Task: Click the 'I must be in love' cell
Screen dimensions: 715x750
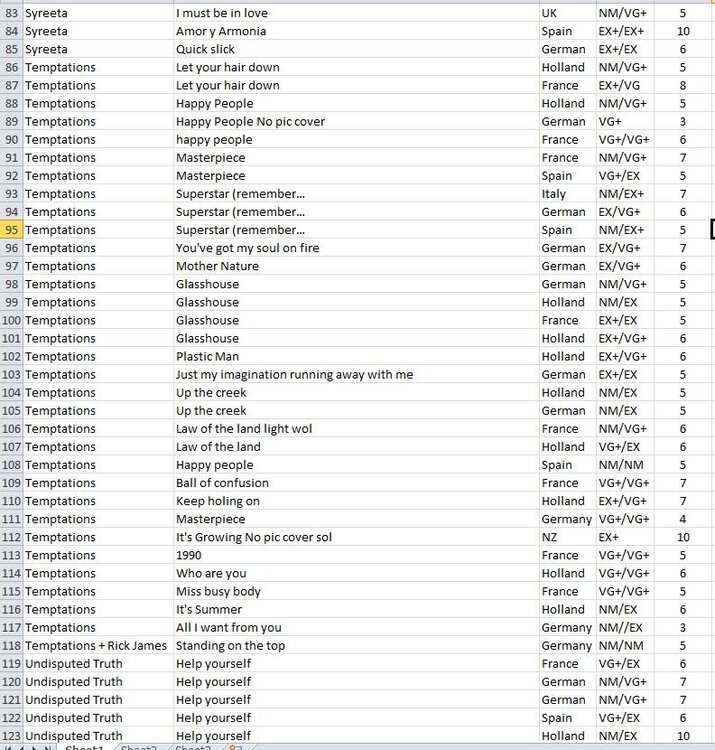Action: [x=355, y=13]
